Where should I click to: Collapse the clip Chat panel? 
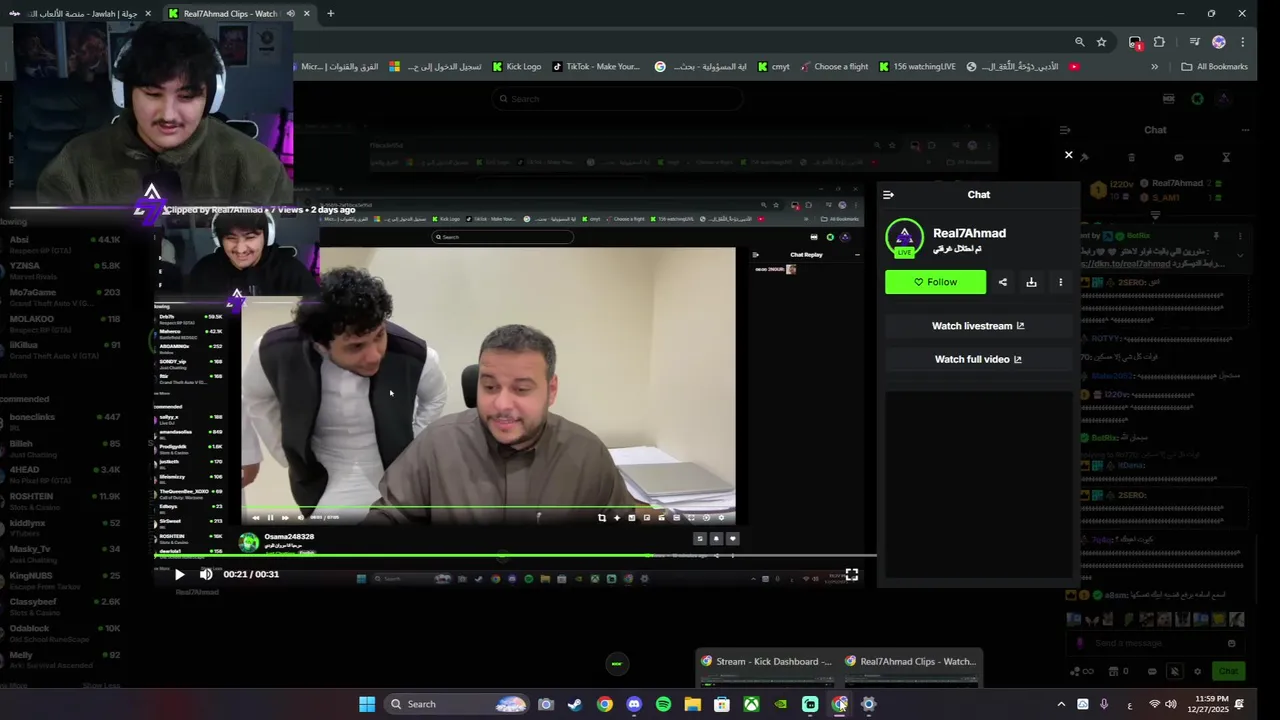888,195
